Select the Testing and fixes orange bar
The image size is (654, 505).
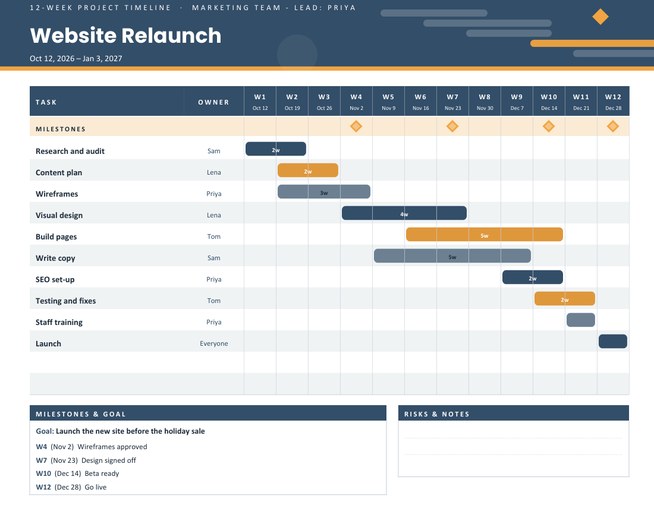click(565, 299)
